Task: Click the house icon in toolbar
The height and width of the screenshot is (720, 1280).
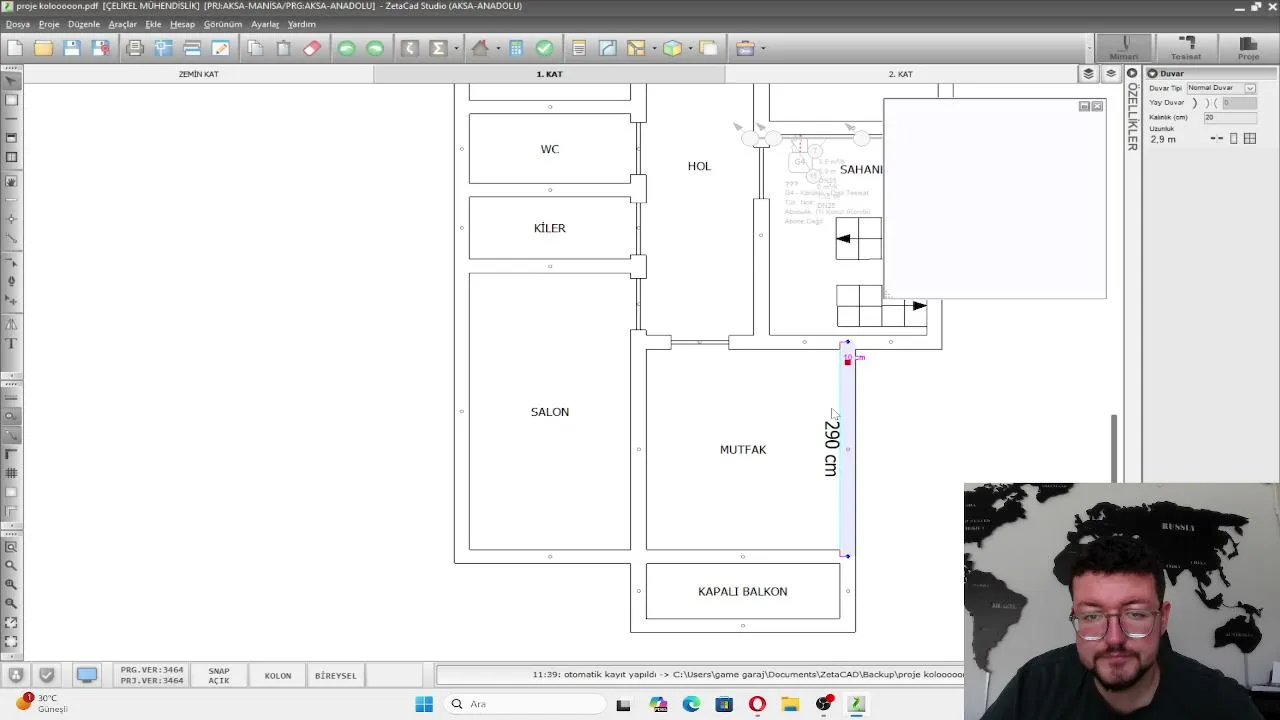Action: pyautogui.click(x=480, y=48)
